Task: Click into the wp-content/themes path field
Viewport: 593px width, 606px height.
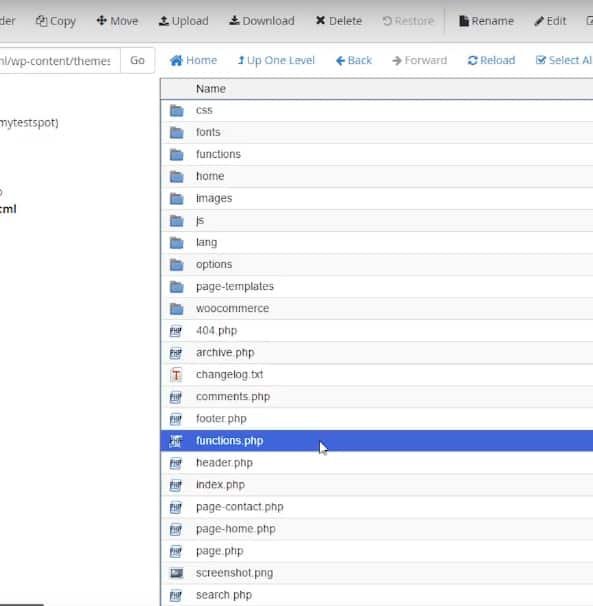Action: coord(60,60)
